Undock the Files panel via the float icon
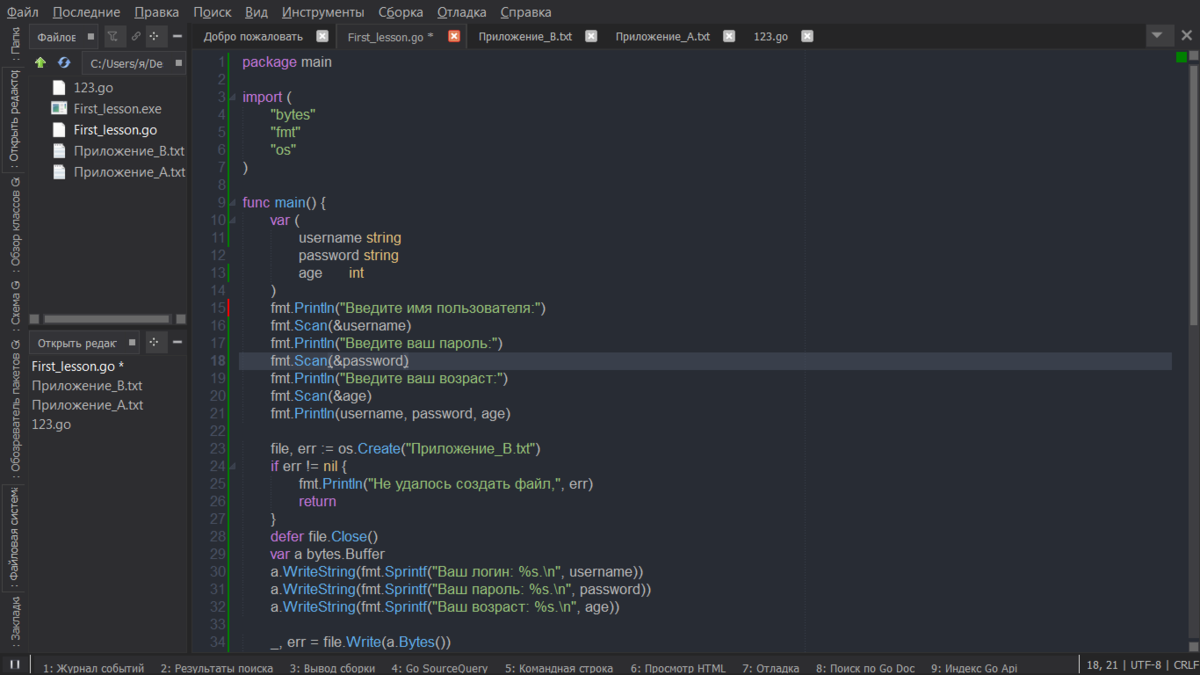The width and height of the screenshot is (1200, 675). (154, 36)
